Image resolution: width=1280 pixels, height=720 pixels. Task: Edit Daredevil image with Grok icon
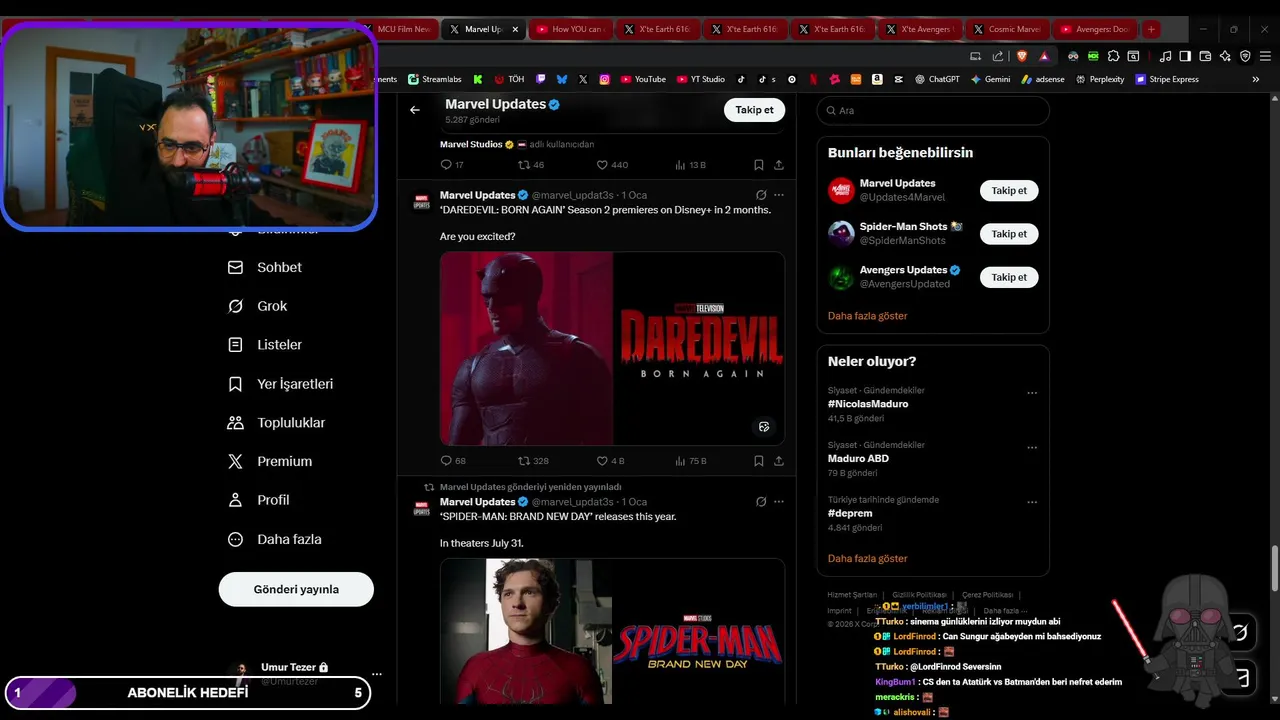click(x=764, y=427)
